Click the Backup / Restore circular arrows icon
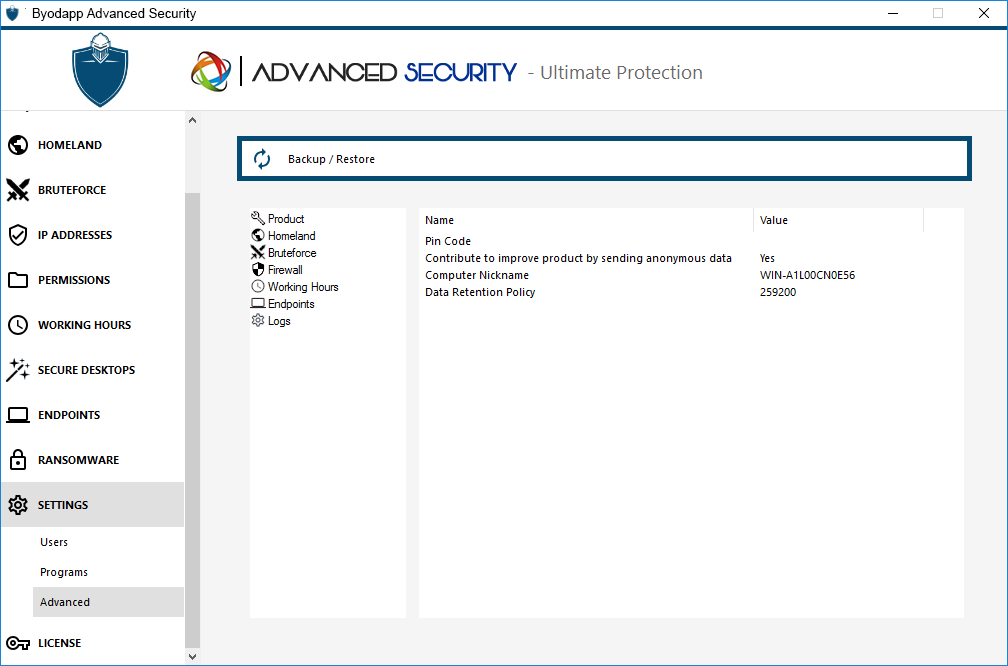This screenshot has height=666, width=1008. (262, 159)
